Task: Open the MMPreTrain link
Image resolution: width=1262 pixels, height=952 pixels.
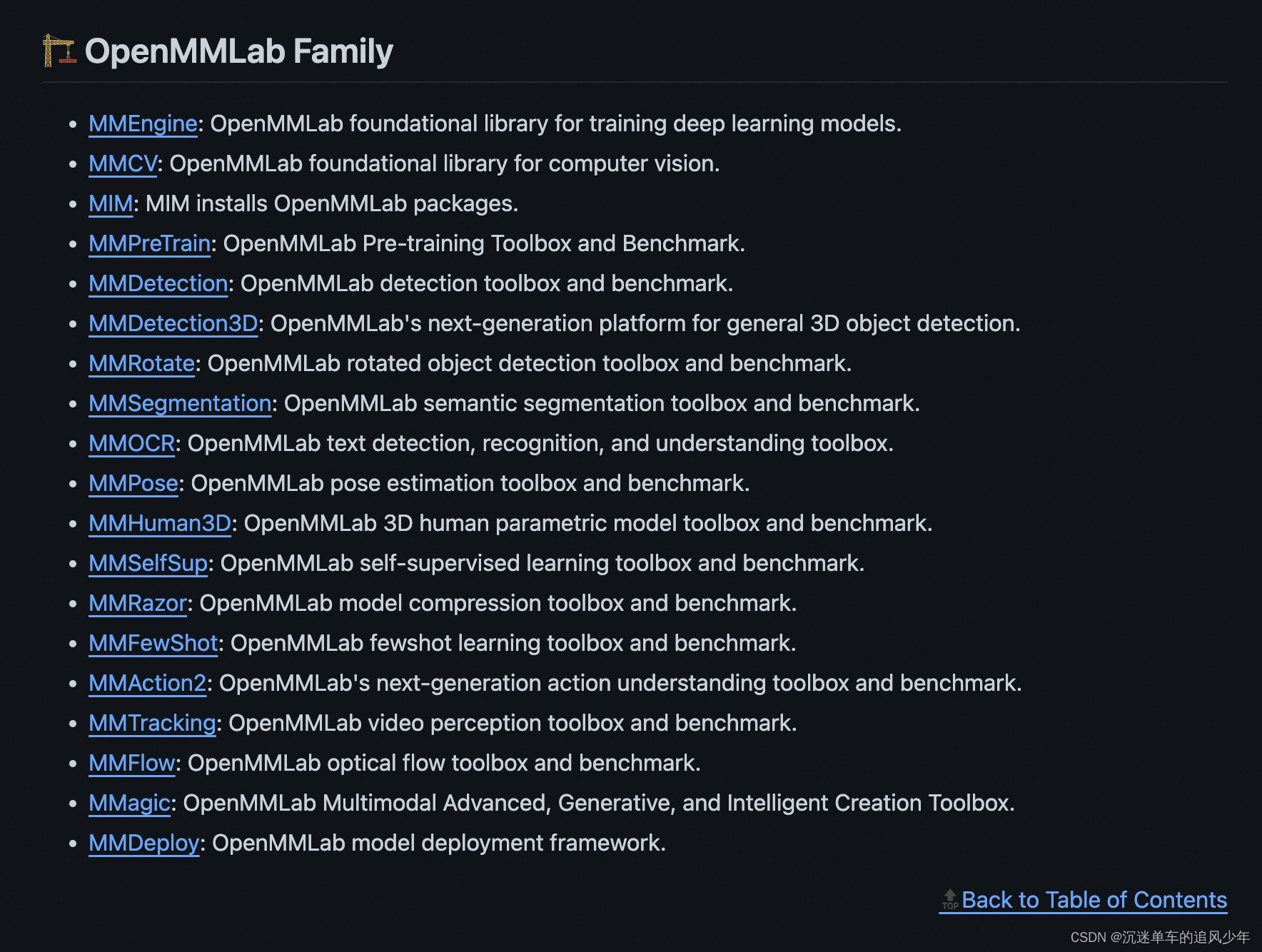Action: pyautogui.click(x=150, y=243)
